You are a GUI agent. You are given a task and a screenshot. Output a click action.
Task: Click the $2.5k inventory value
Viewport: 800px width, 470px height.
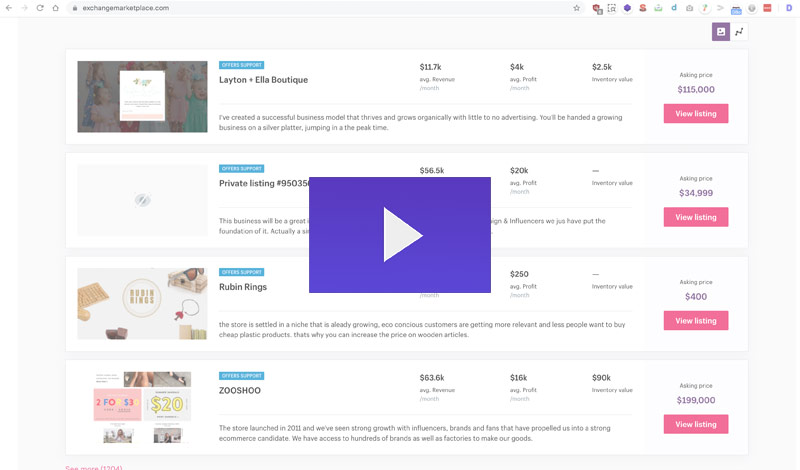coord(602,67)
